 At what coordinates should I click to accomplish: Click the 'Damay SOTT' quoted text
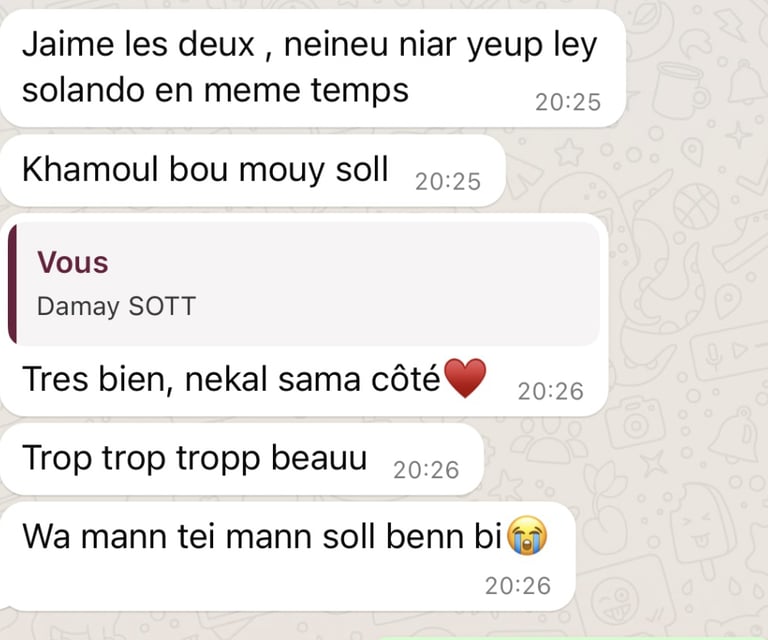117,307
